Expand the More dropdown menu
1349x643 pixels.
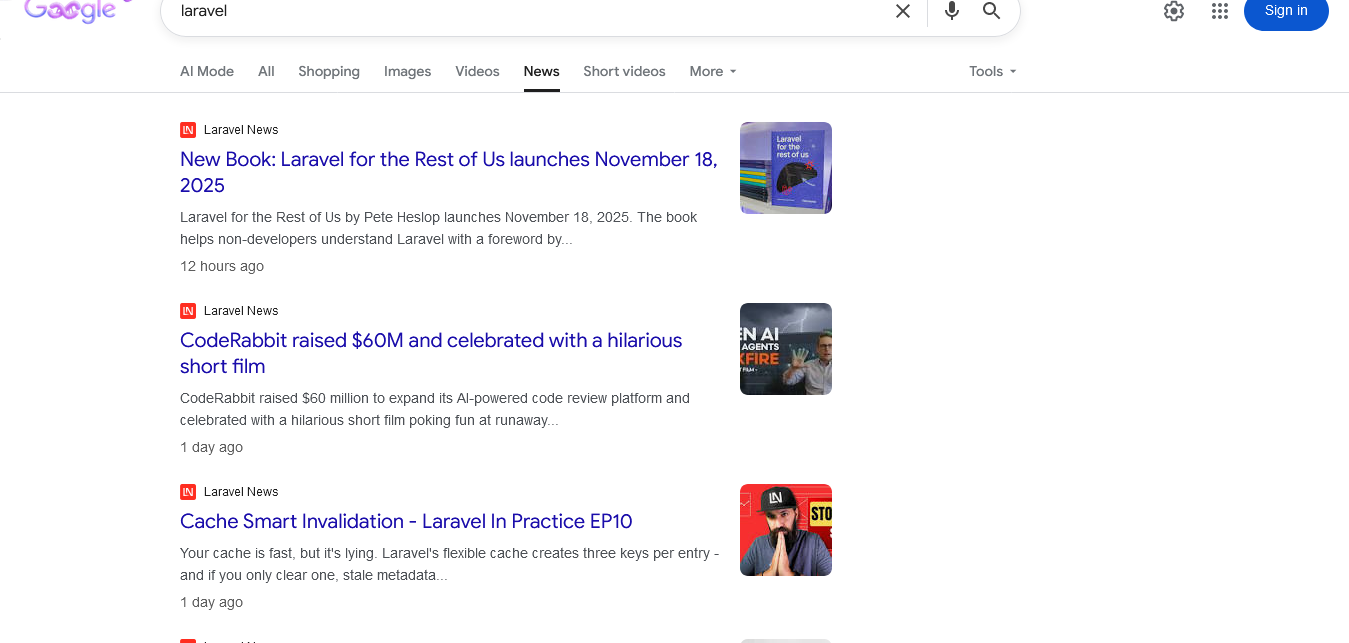(713, 72)
